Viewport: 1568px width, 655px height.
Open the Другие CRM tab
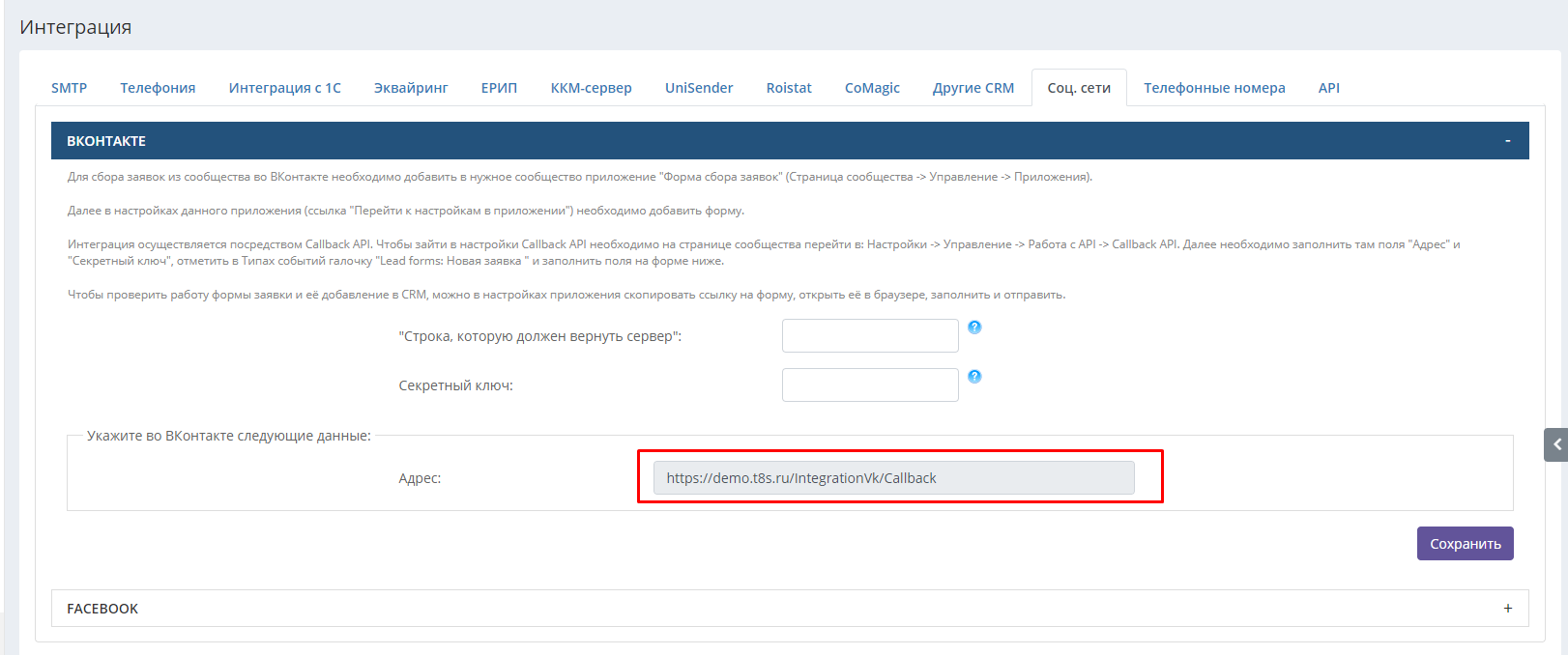[x=973, y=88]
